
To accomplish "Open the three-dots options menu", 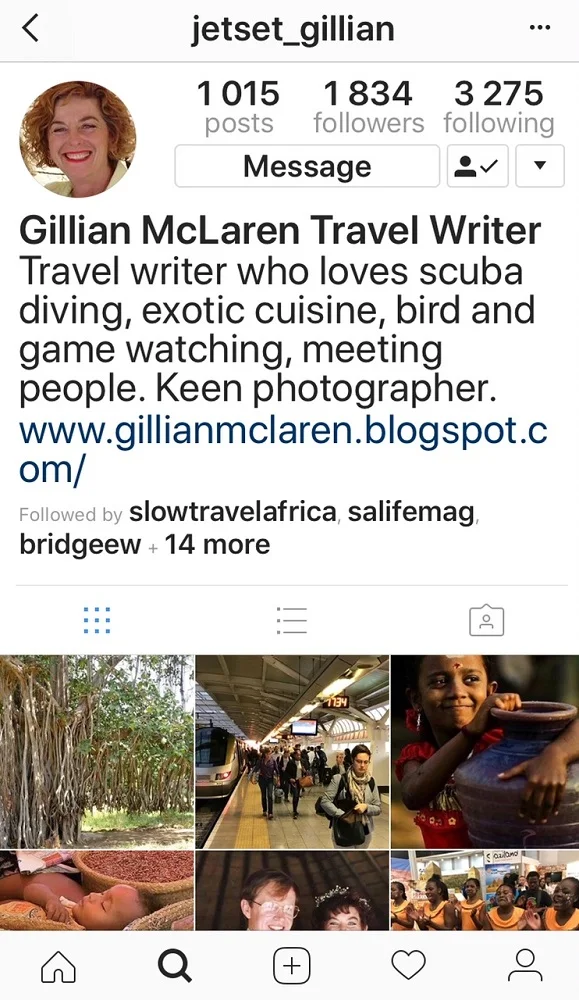I will [539, 28].
